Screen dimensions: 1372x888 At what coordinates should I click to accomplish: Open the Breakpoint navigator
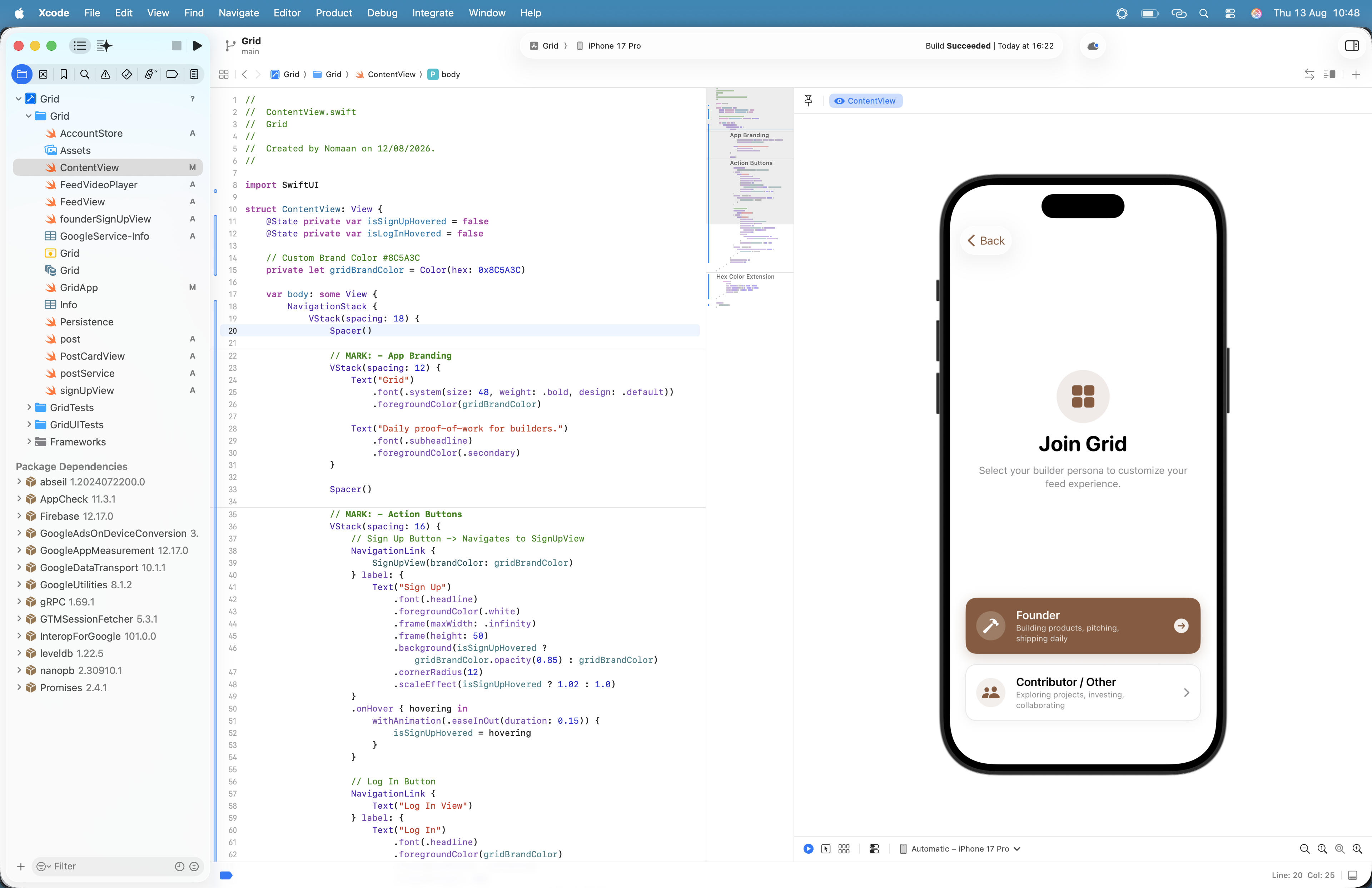tap(172, 74)
